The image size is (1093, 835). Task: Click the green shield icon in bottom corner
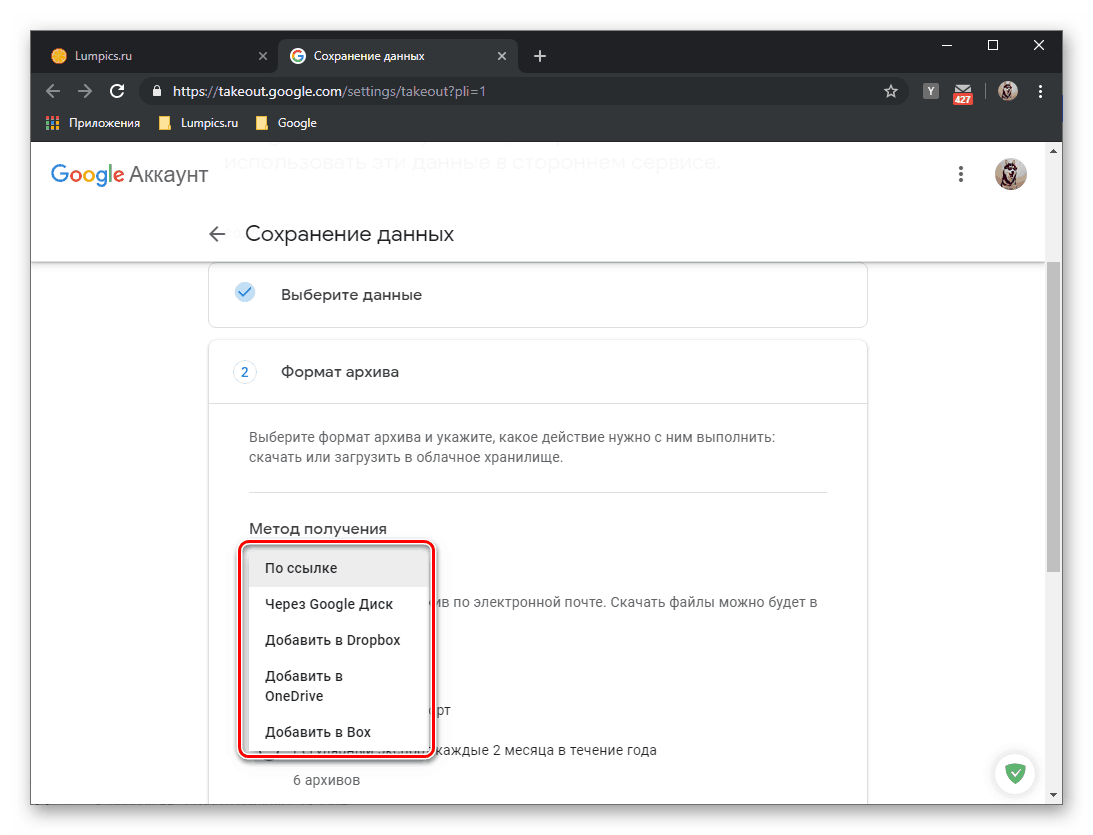click(x=1015, y=773)
